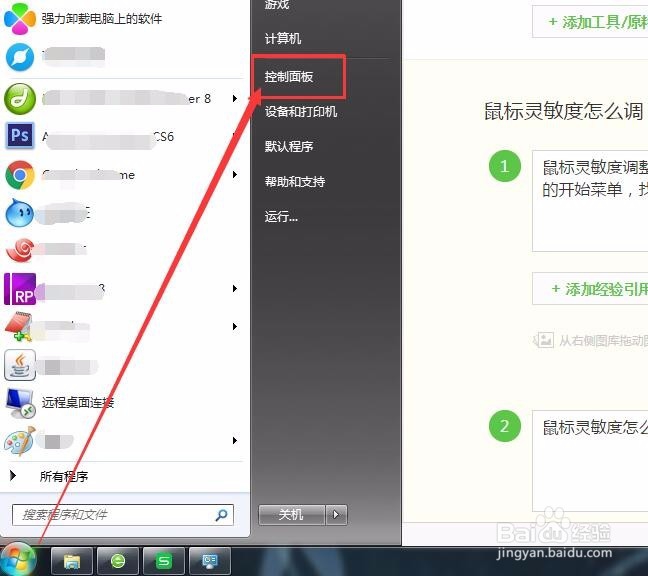The width and height of the screenshot is (648, 576).
Task: Open the WPS green S taskbar icon
Action: (164, 561)
